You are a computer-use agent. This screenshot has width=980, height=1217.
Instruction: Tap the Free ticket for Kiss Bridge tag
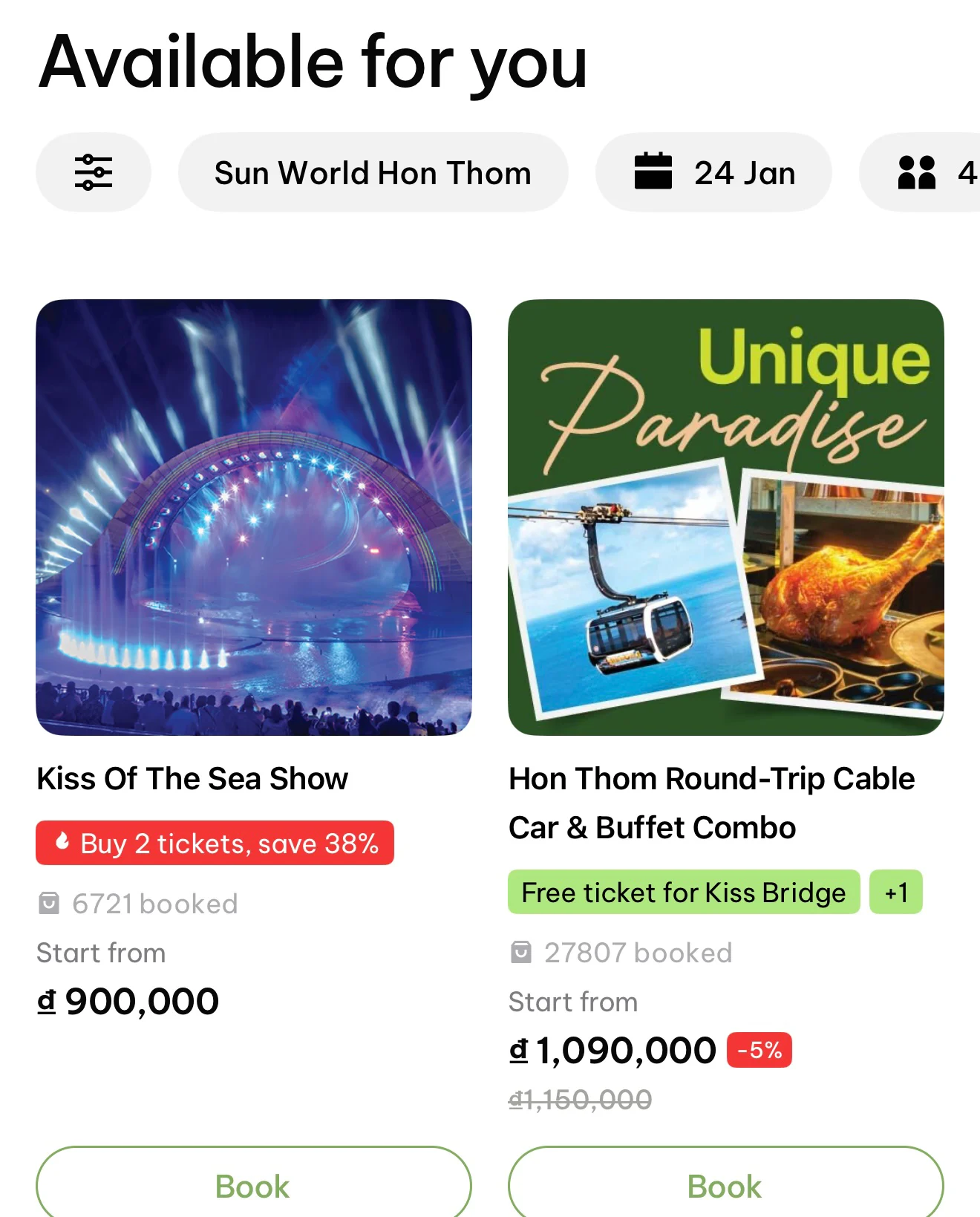[683, 892]
